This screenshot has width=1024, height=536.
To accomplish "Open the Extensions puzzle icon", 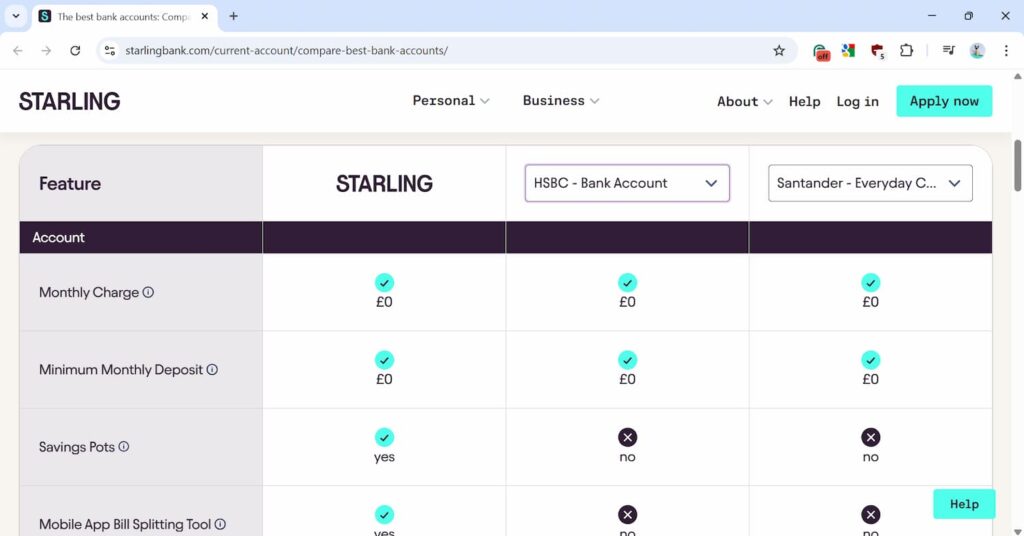I will (906, 50).
